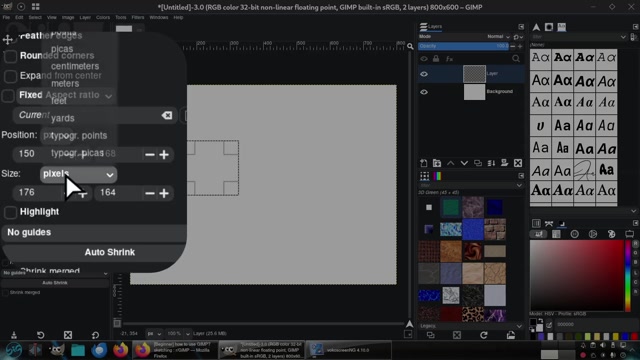
Task: Open the File menu
Action: pyautogui.click(x=6, y=18)
